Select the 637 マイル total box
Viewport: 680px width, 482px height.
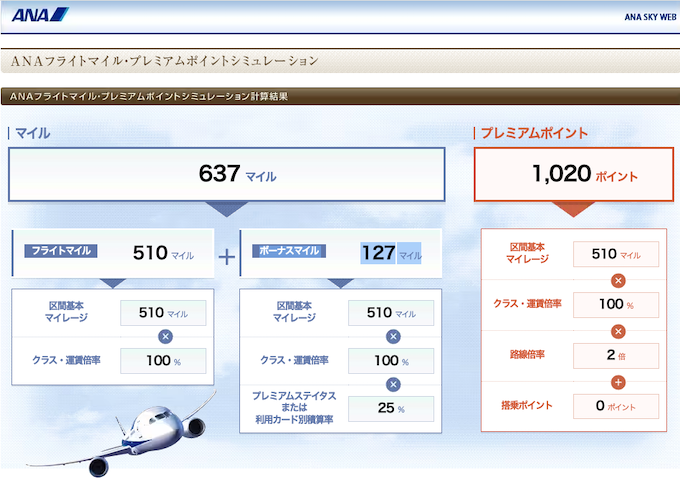pyautogui.click(x=226, y=175)
